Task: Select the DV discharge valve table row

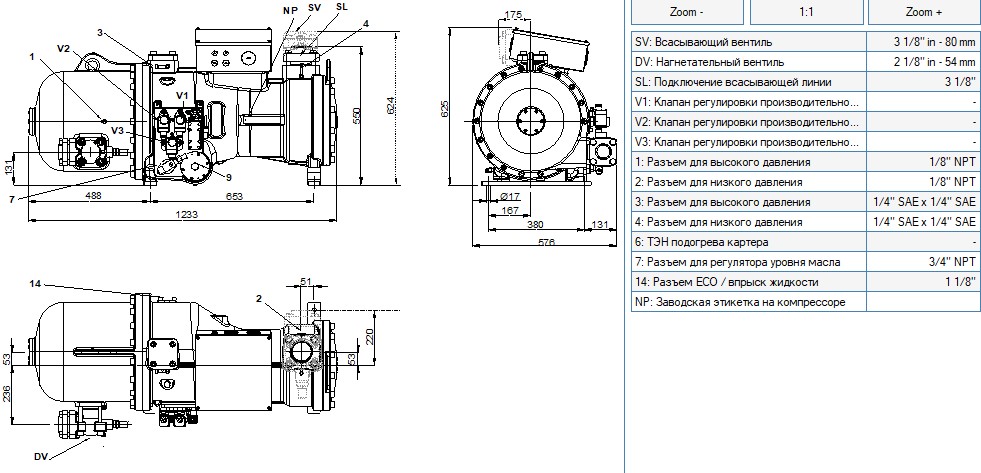Action: [804, 63]
